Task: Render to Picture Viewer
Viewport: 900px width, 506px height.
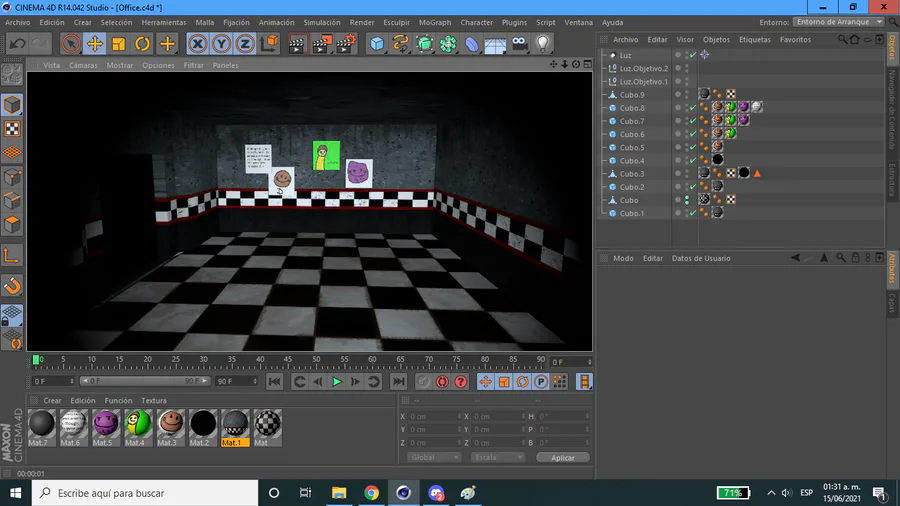Action: (321, 44)
